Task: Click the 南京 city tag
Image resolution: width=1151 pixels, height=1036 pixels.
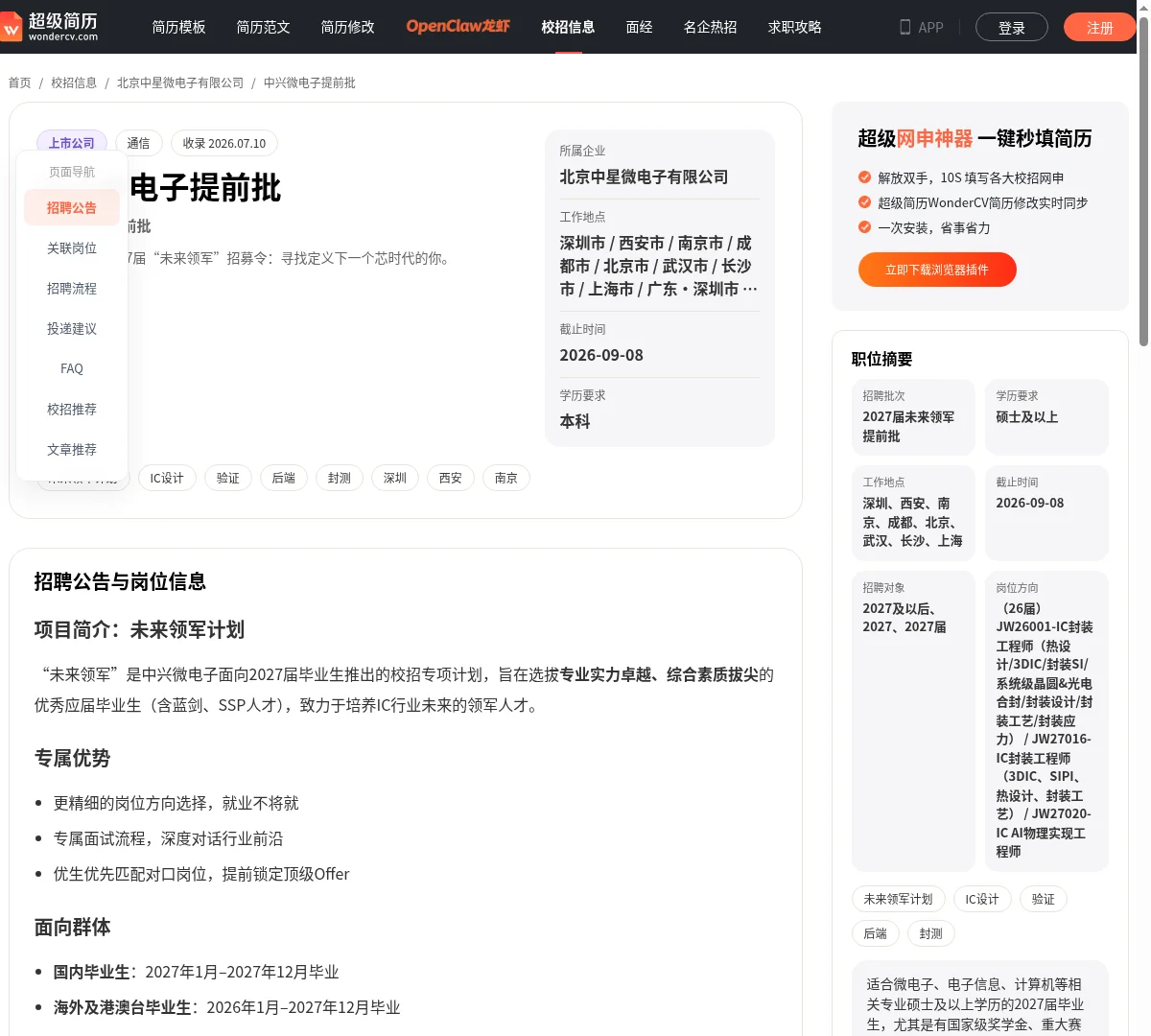Action: click(506, 478)
